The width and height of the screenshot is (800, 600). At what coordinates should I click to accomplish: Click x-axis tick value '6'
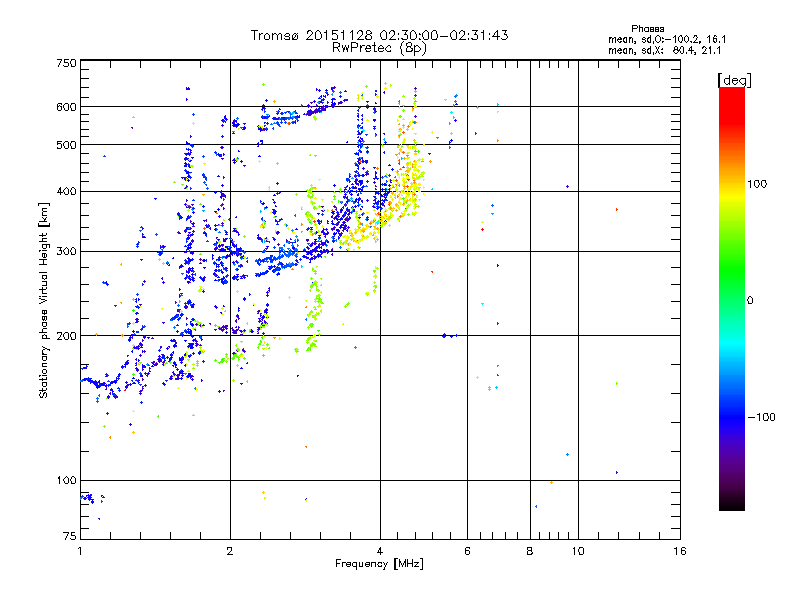pos(467,551)
